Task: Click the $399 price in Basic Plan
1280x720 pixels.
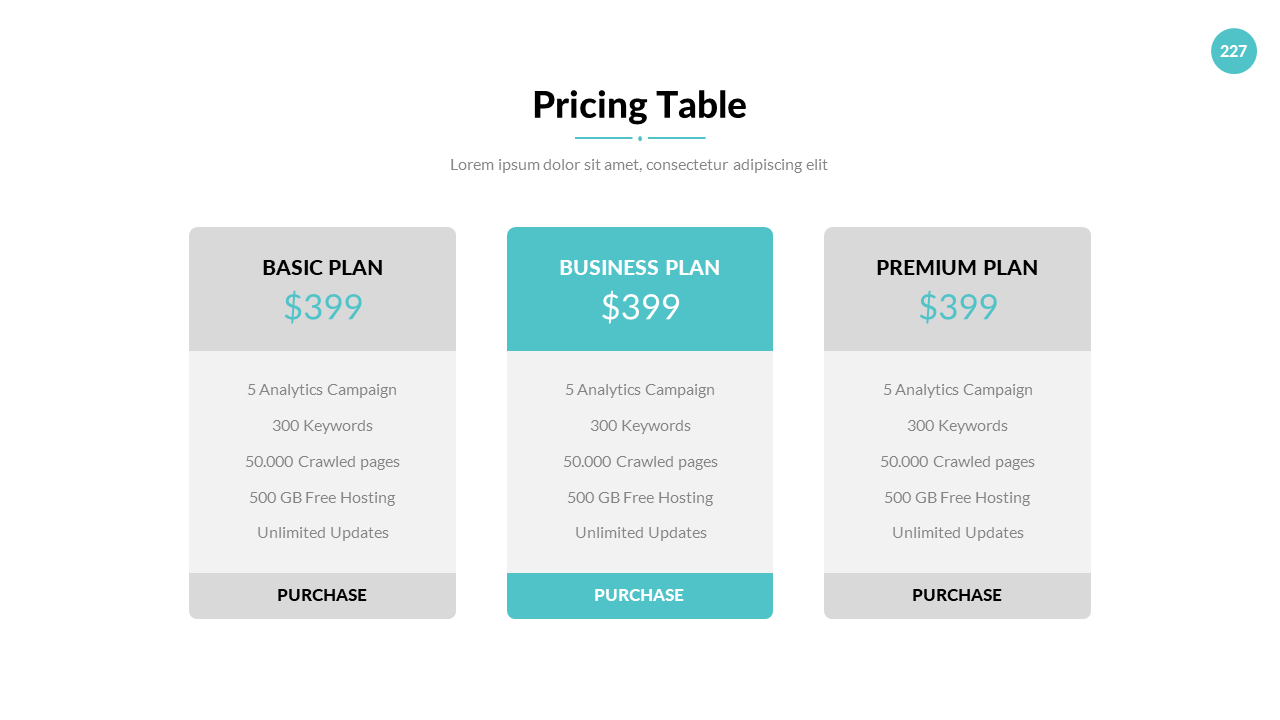Action: pos(322,307)
